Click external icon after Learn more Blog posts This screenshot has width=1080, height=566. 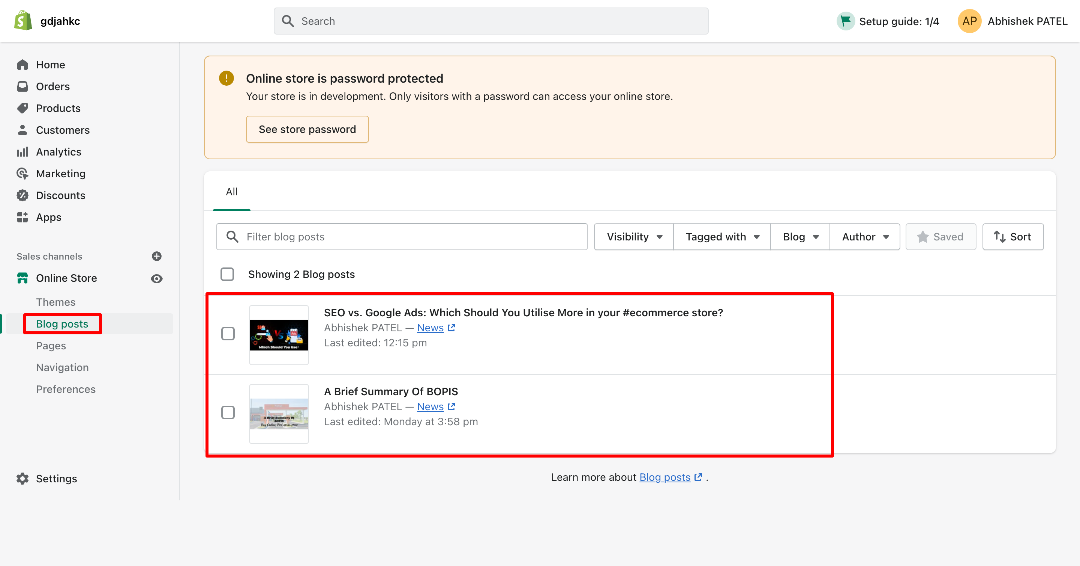pyautogui.click(x=698, y=477)
